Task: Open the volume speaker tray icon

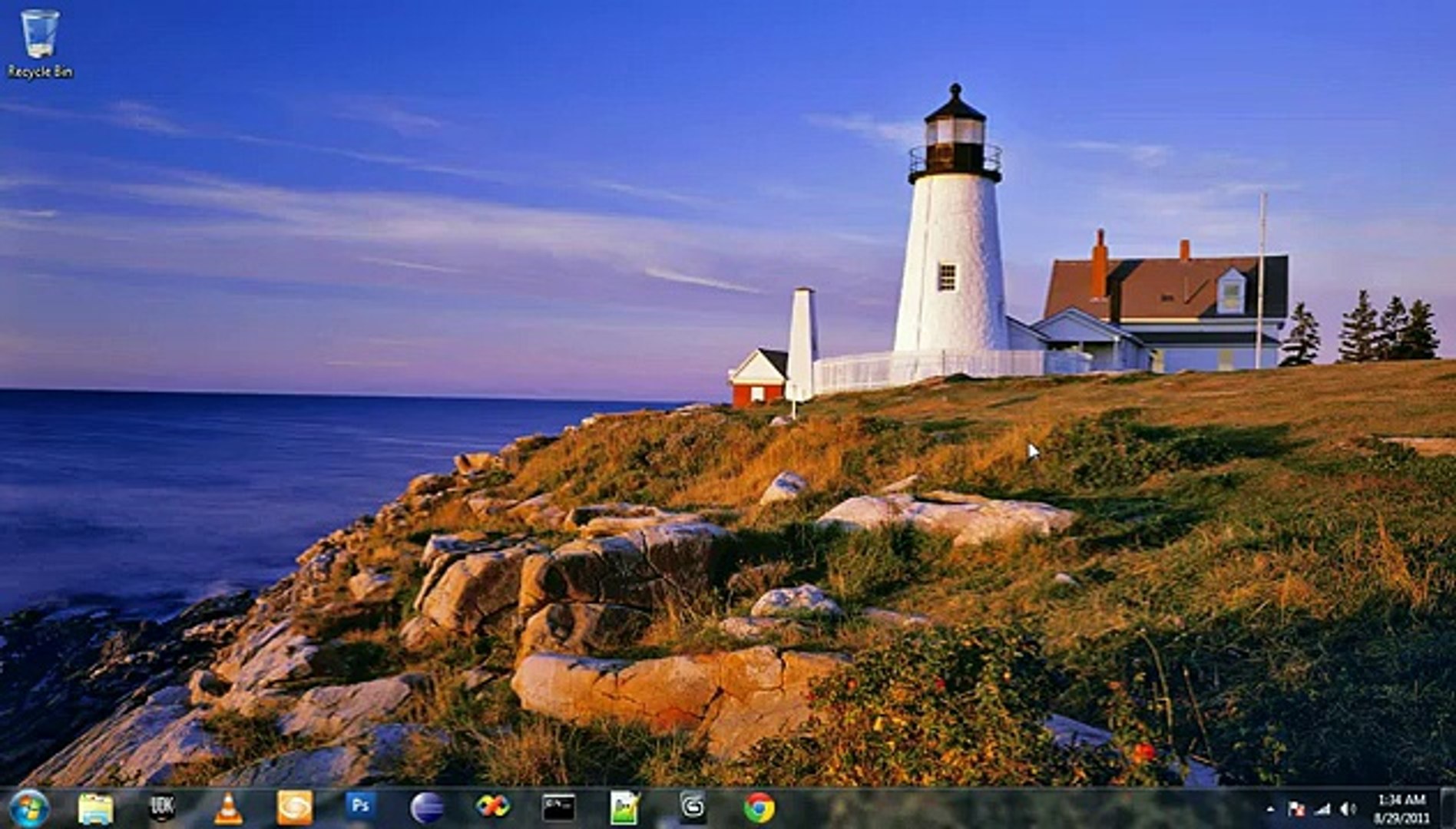Action: pos(1347,809)
